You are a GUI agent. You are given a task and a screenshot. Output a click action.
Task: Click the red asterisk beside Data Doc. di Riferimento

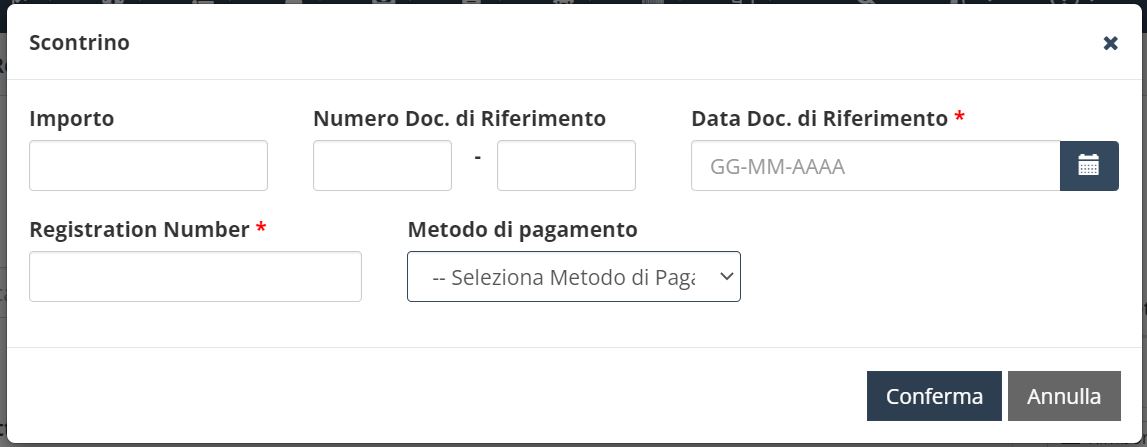coord(960,116)
